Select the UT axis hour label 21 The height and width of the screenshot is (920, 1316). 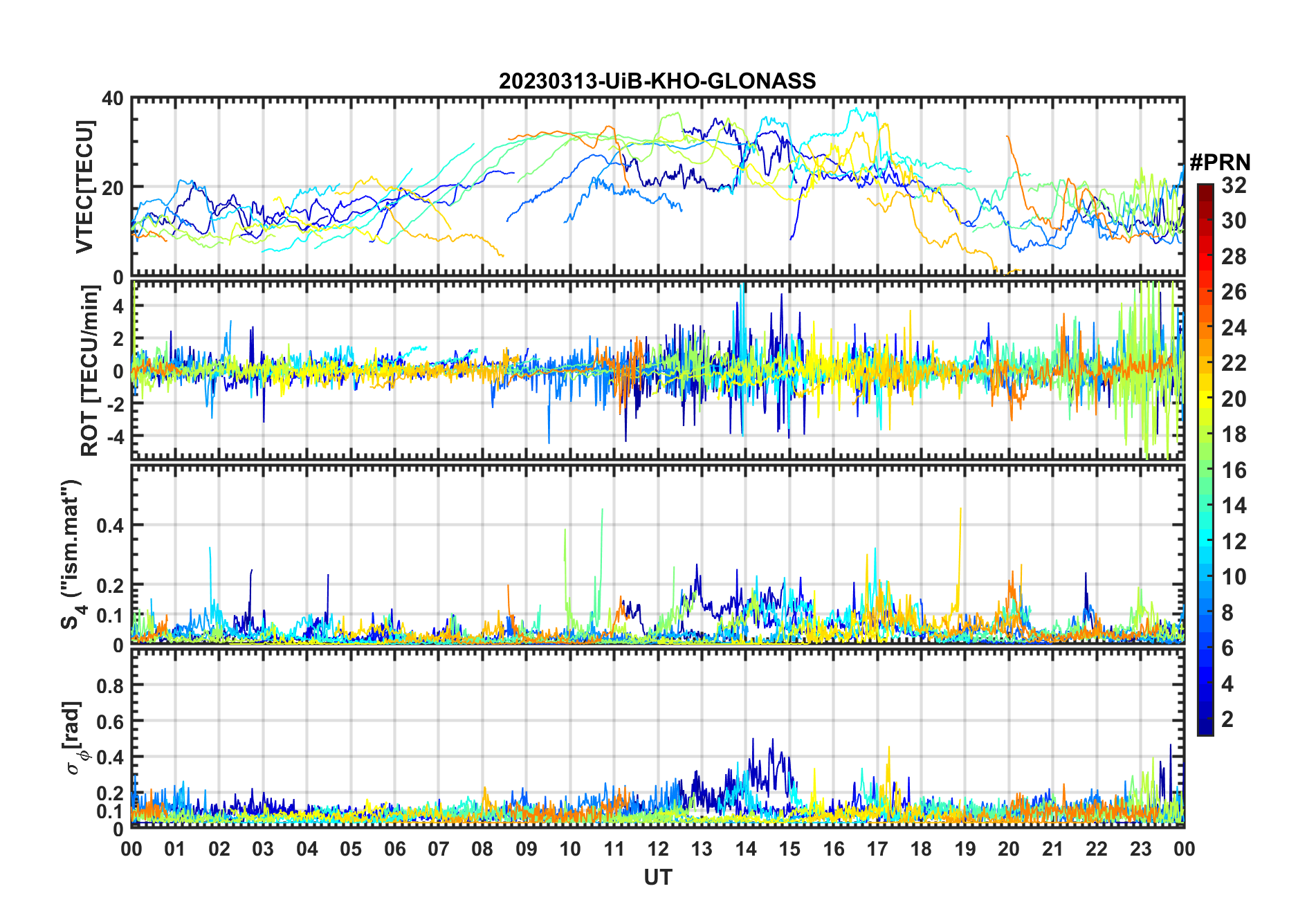(1053, 849)
